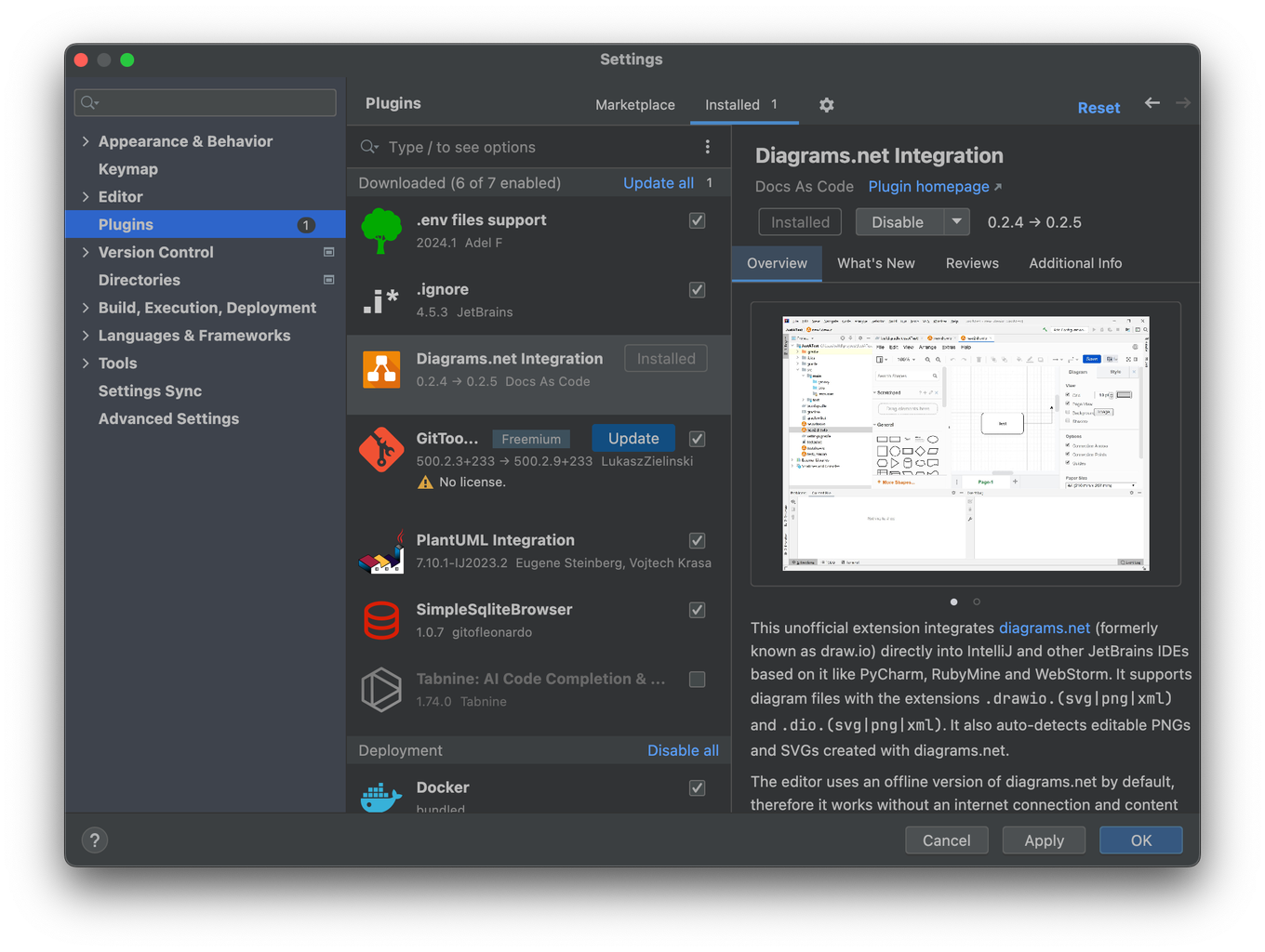Click the Freemium tag on GitToolBox

click(531, 439)
